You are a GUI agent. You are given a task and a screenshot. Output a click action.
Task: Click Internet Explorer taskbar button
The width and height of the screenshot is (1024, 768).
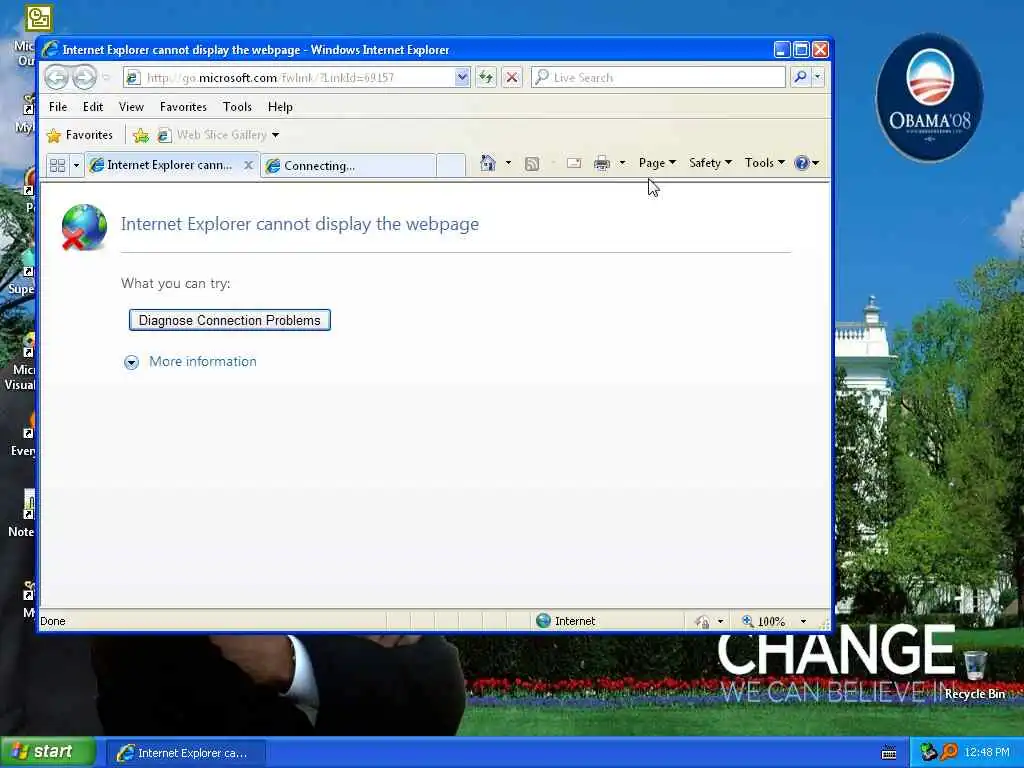pos(186,753)
